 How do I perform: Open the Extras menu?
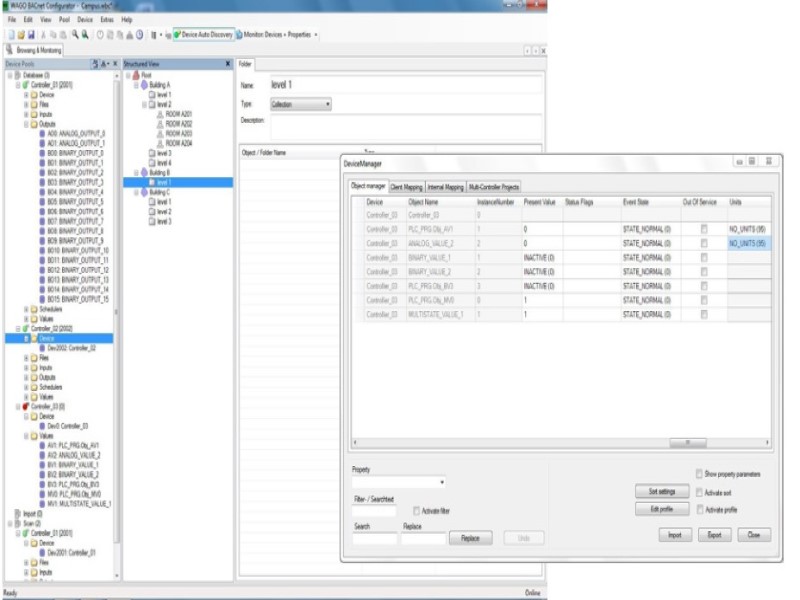pos(107,19)
